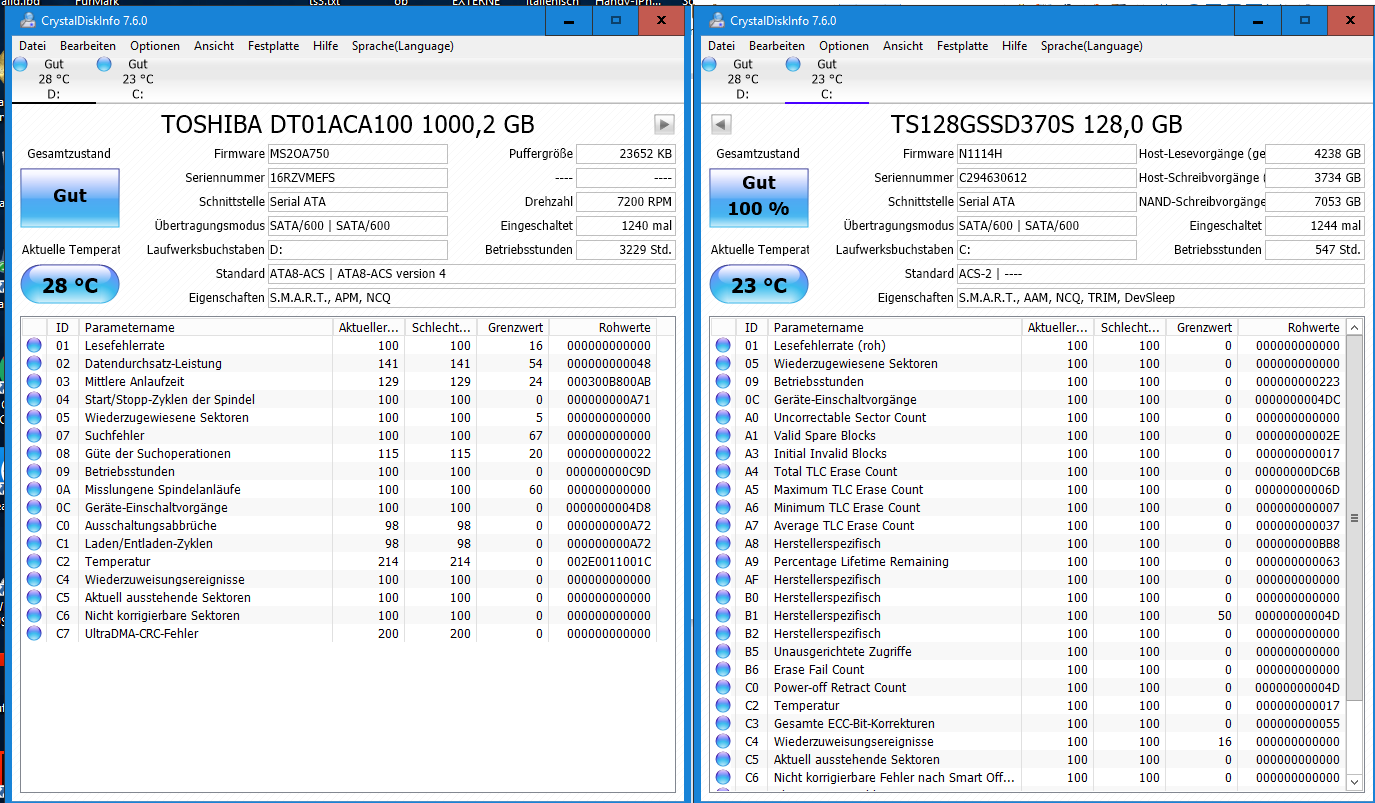Viewport: 1375px width, 803px height.
Task: Click Eigenschaften field with S.M.A.R.T., APM, NCQ
Action: pos(471,298)
